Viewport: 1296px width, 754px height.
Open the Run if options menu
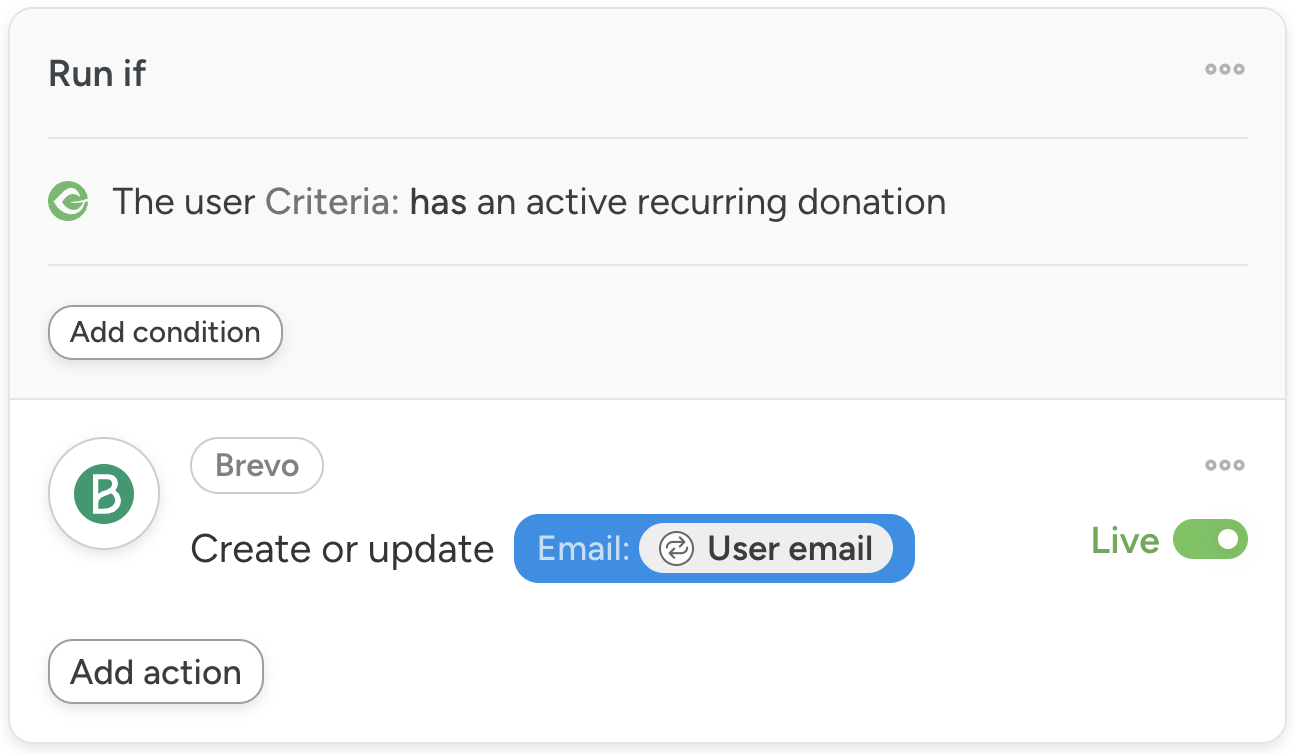[1224, 70]
